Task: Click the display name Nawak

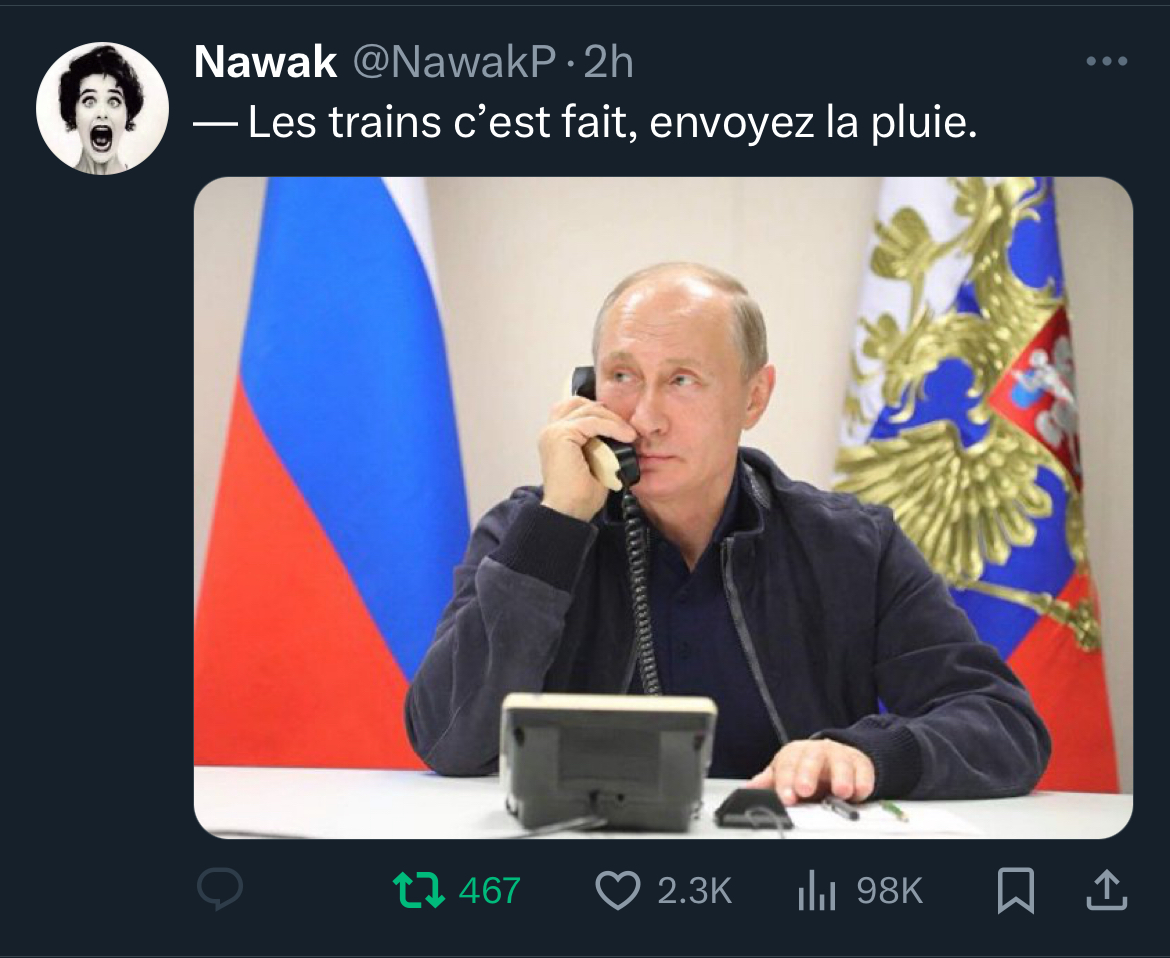Action: 266,61
